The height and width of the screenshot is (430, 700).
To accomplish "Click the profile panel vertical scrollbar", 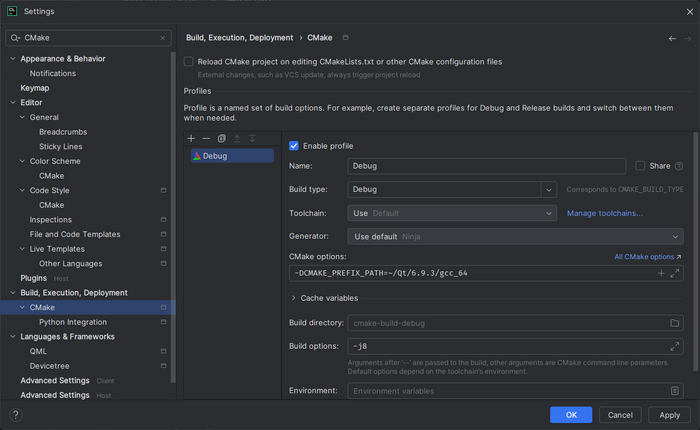I will tap(695, 251).
